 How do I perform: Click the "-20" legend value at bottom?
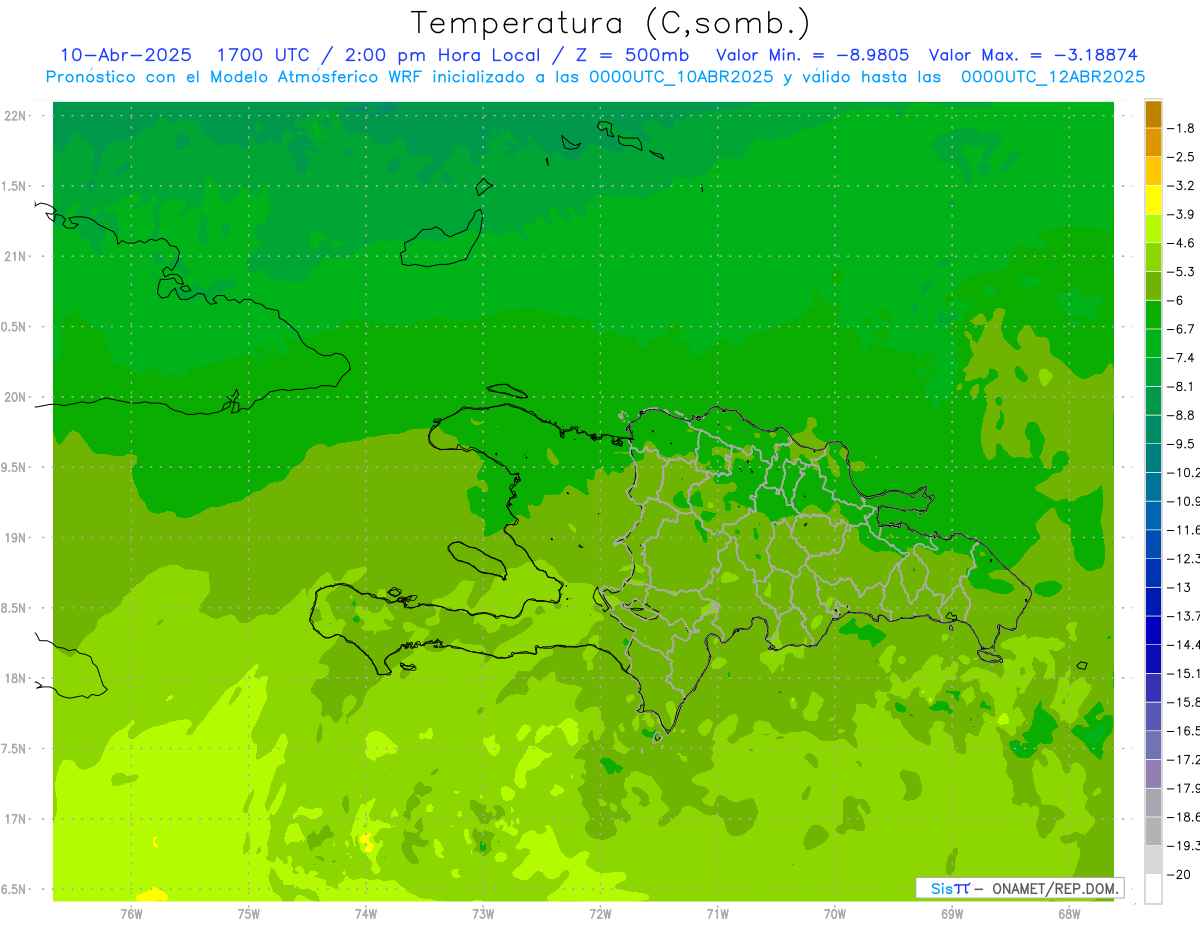pos(1181,875)
